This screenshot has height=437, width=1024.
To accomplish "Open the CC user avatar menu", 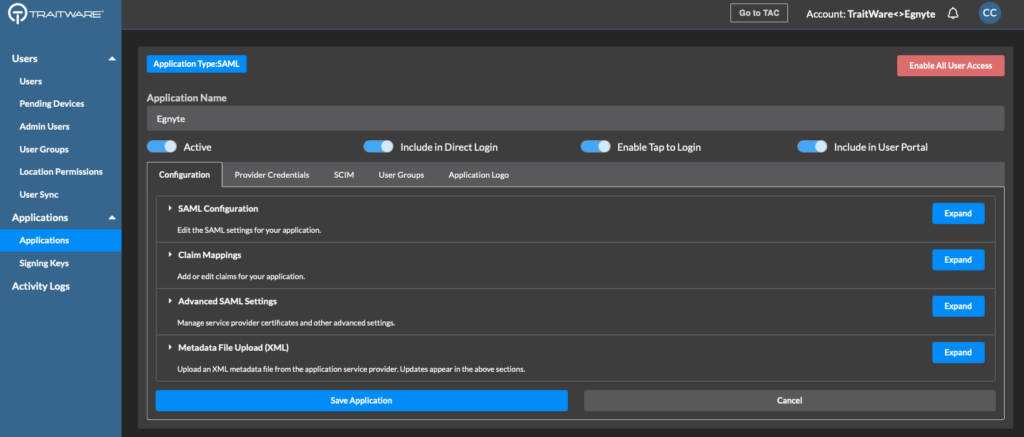I will (x=989, y=13).
